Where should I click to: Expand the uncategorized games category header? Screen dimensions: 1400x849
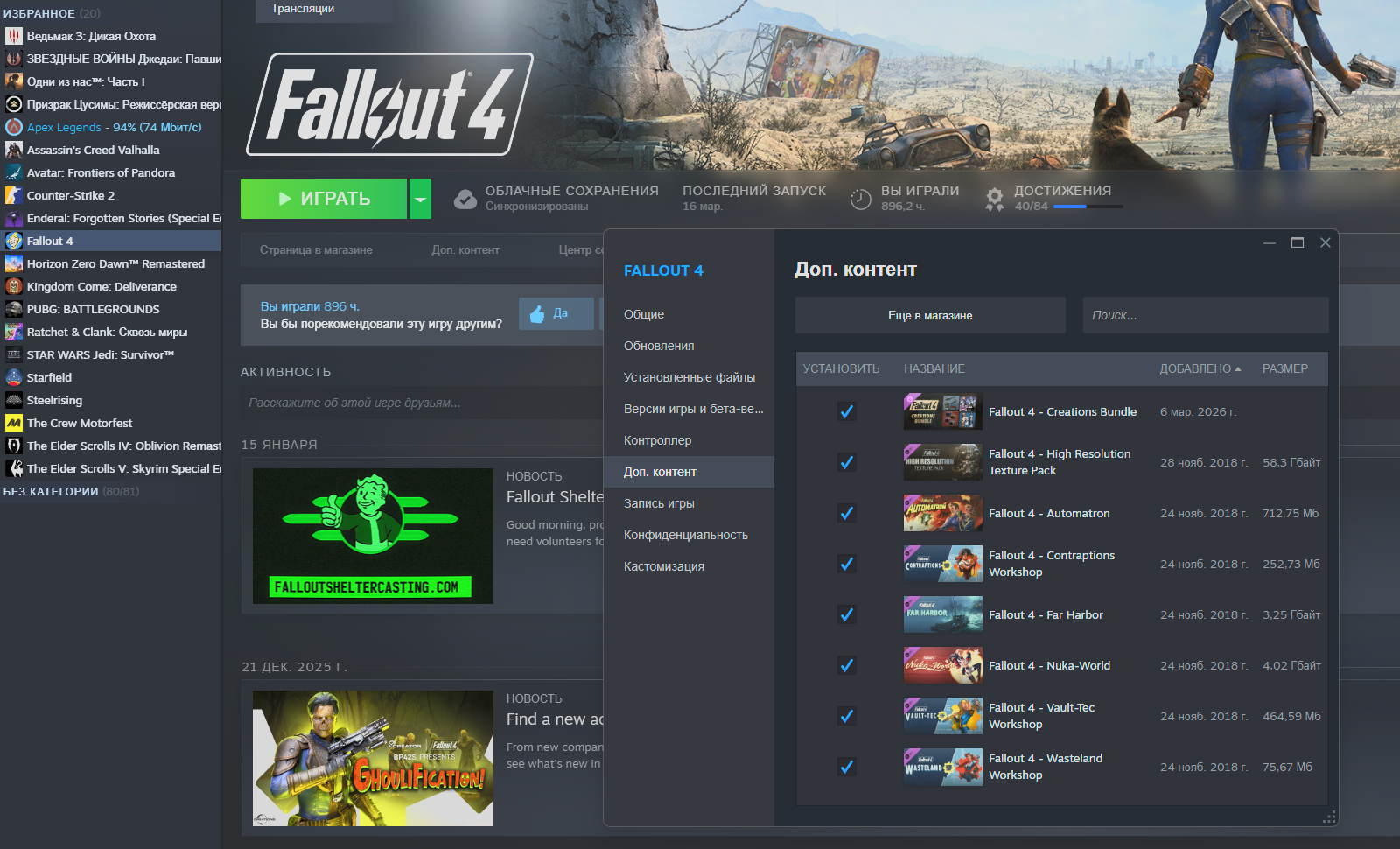[71, 491]
